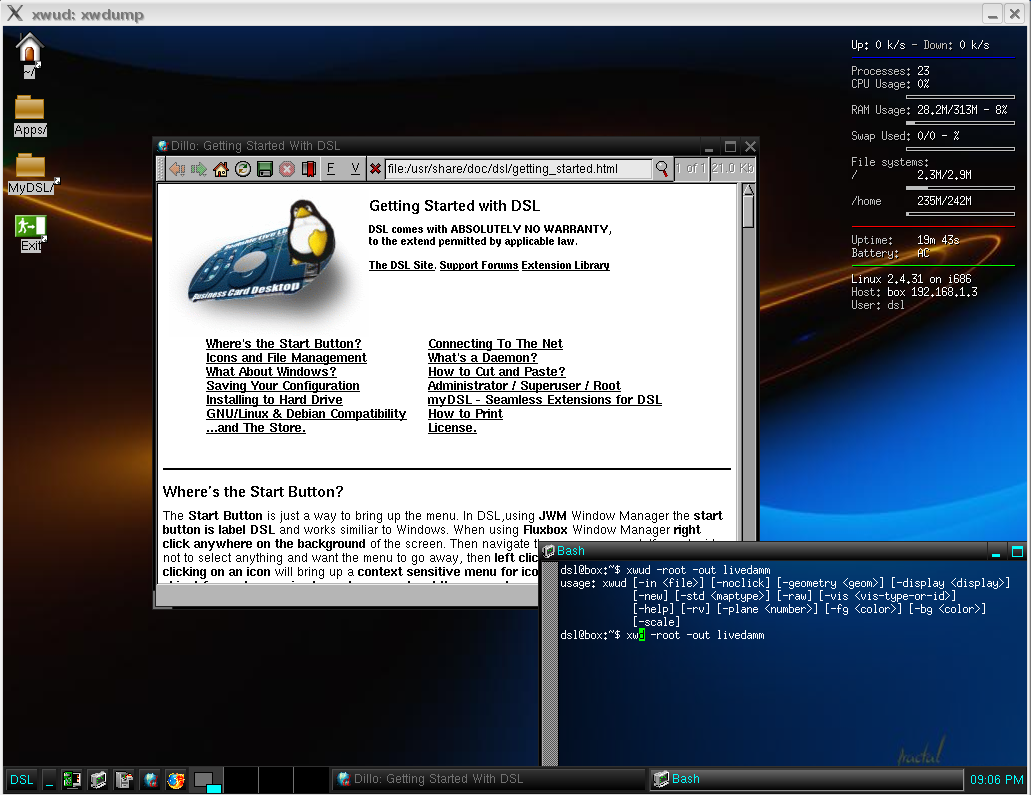Go to Dillo's Home page icon
This screenshot has width=1031, height=795.
[x=221, y=169]
